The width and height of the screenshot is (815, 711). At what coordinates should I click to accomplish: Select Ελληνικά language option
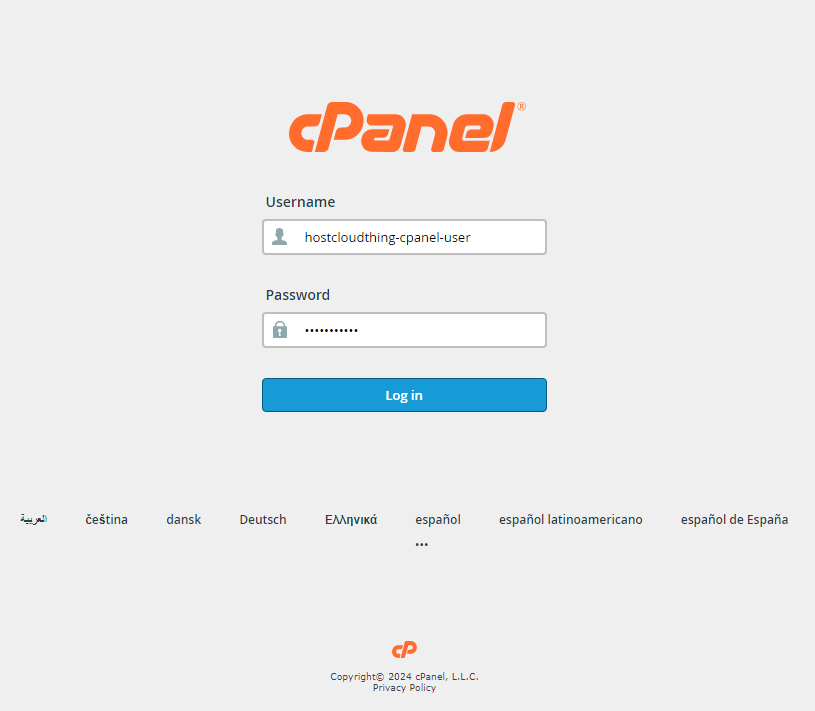[x=351, y=519]
